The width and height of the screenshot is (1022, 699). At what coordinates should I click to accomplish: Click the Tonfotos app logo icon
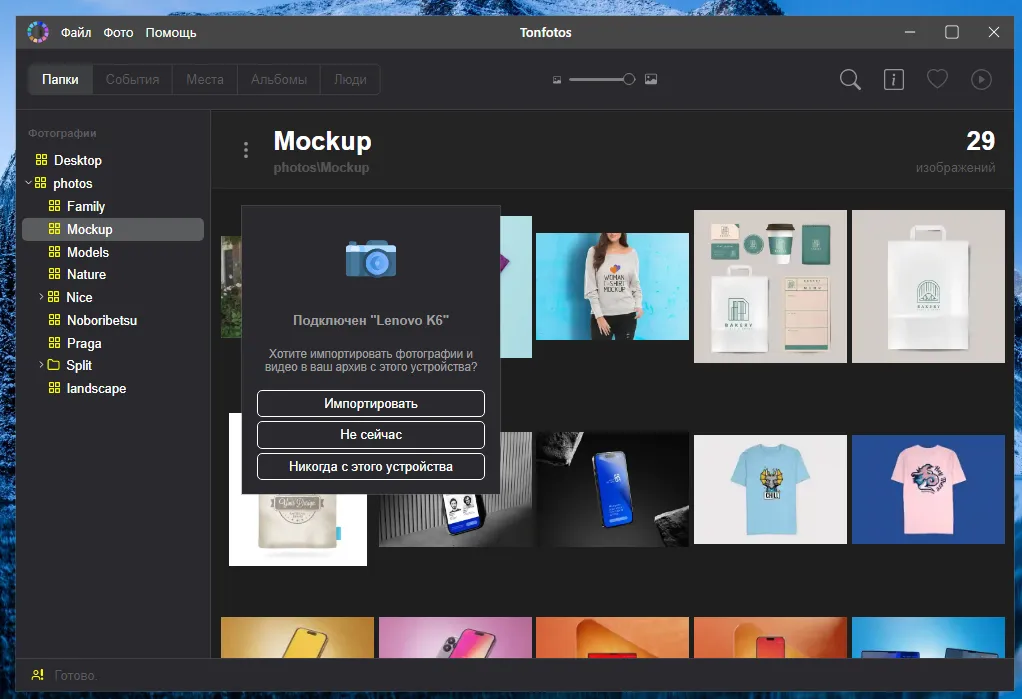[38, 32]
